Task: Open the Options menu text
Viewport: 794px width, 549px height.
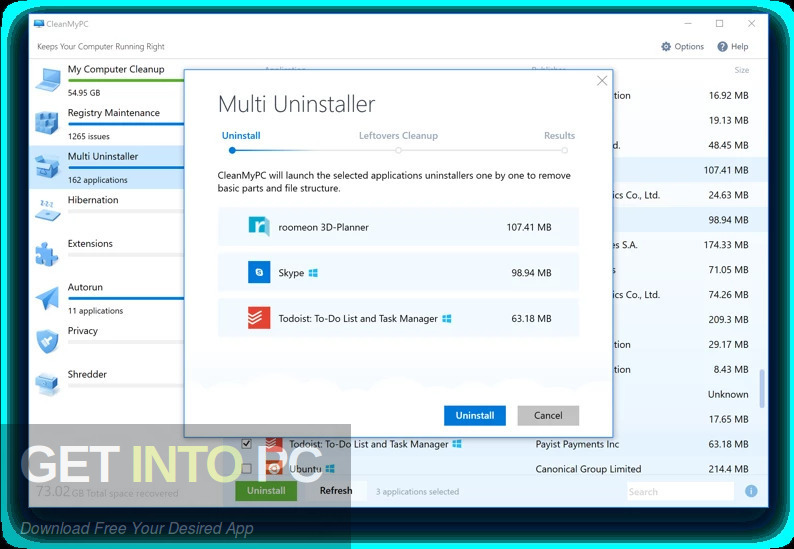Action: pos(689,47)
